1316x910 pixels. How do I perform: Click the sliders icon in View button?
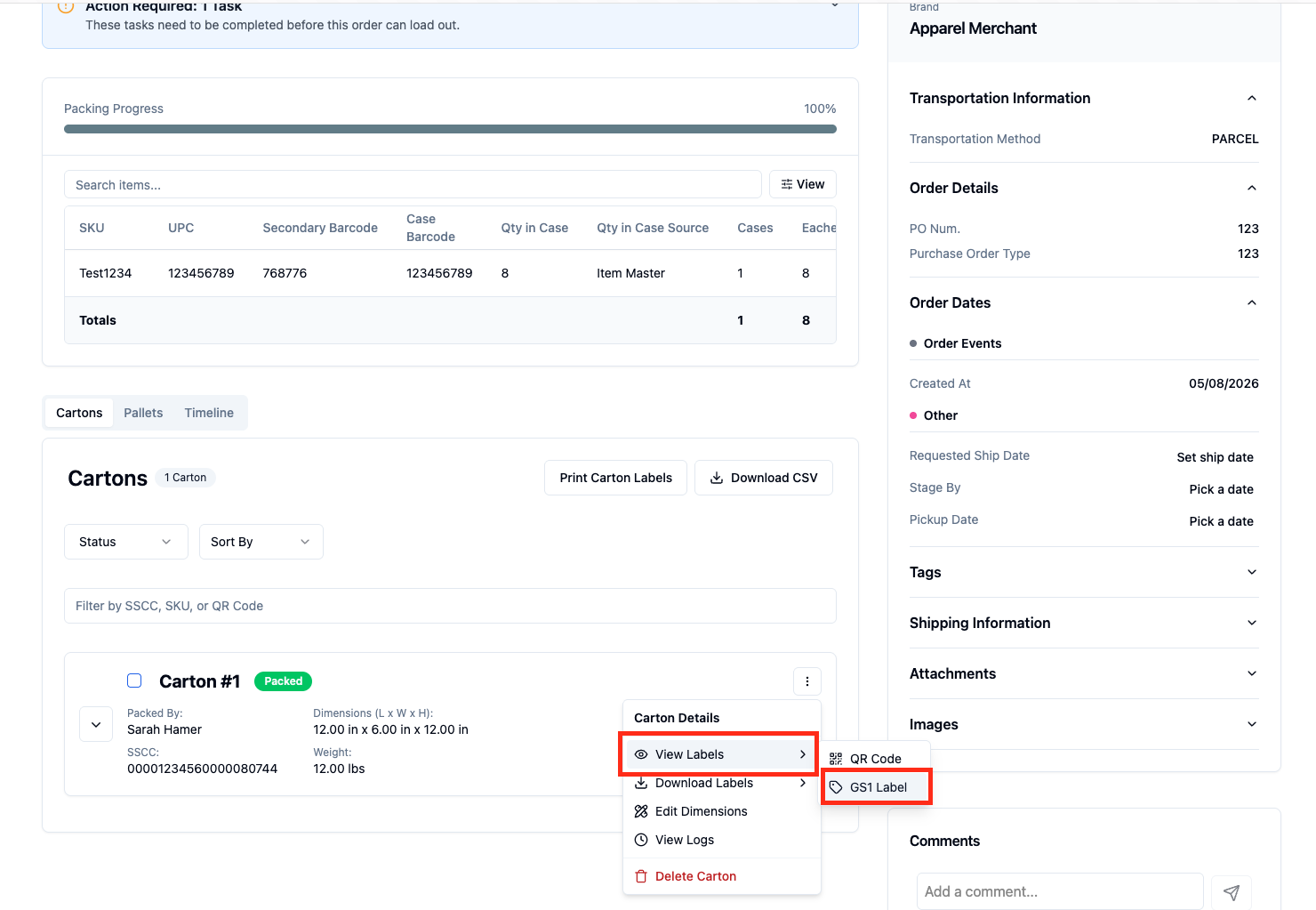pos(787,184)
